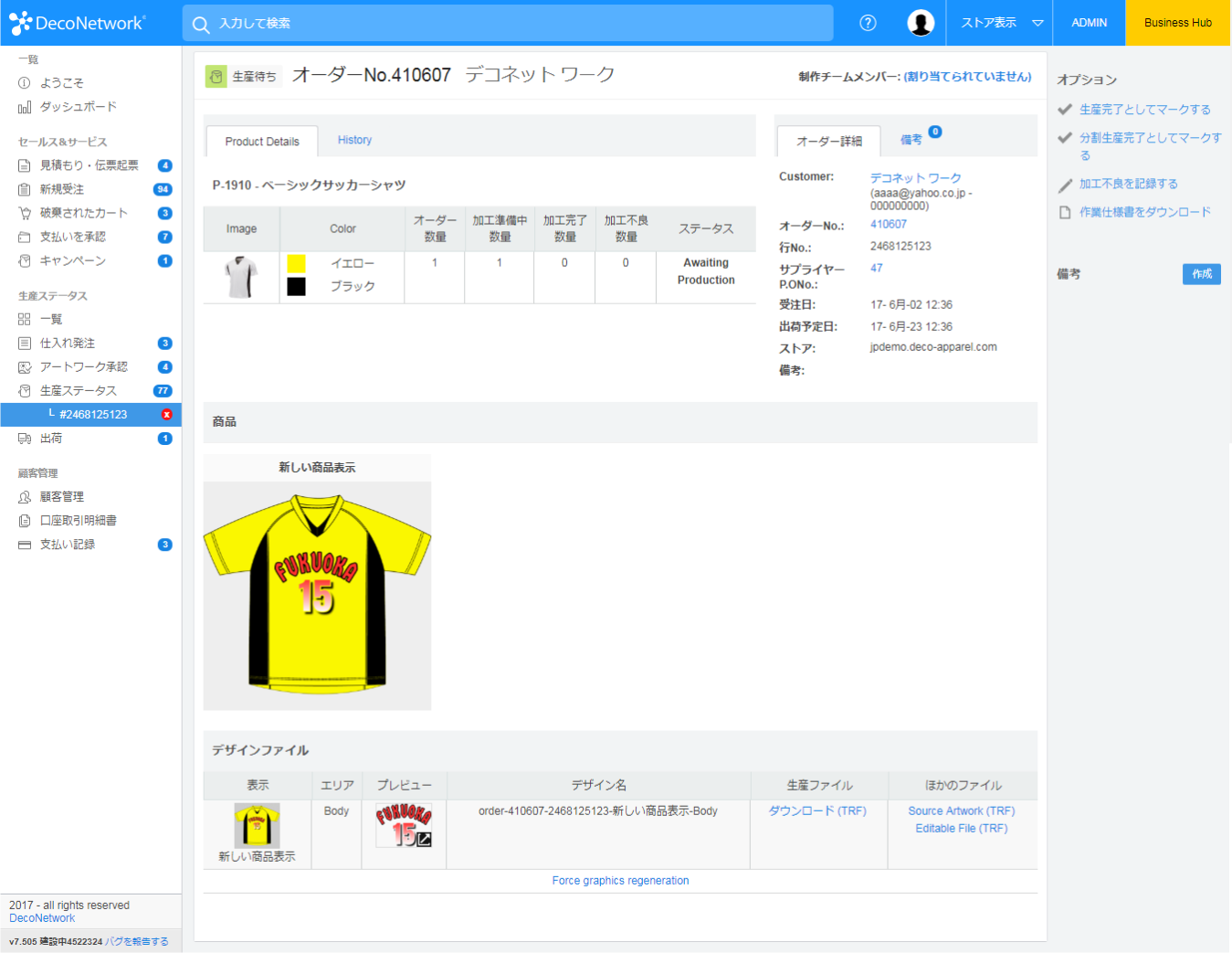The image size is (1232, 953).
Task: Click the green 生産待ち status icon
Action: tap(216, 77)
